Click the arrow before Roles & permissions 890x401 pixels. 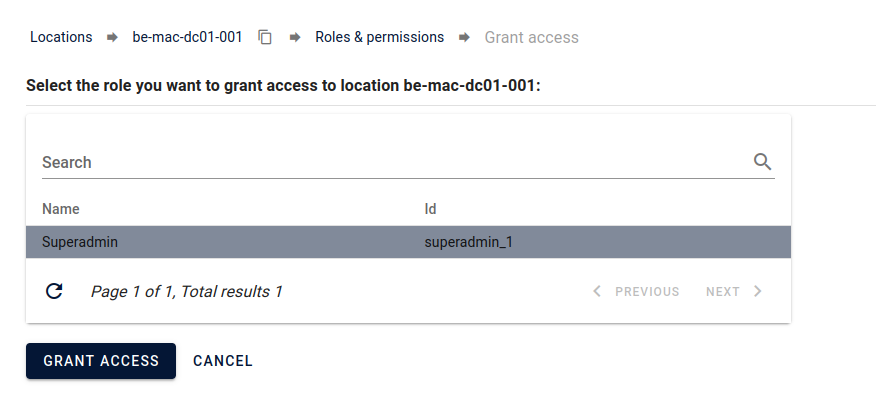(x=295, y=37)
